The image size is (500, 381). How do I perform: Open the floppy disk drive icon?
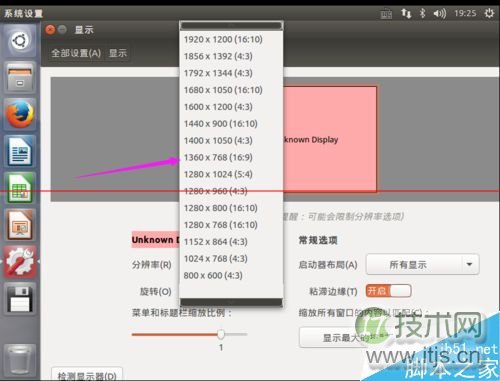click(20, 299)
